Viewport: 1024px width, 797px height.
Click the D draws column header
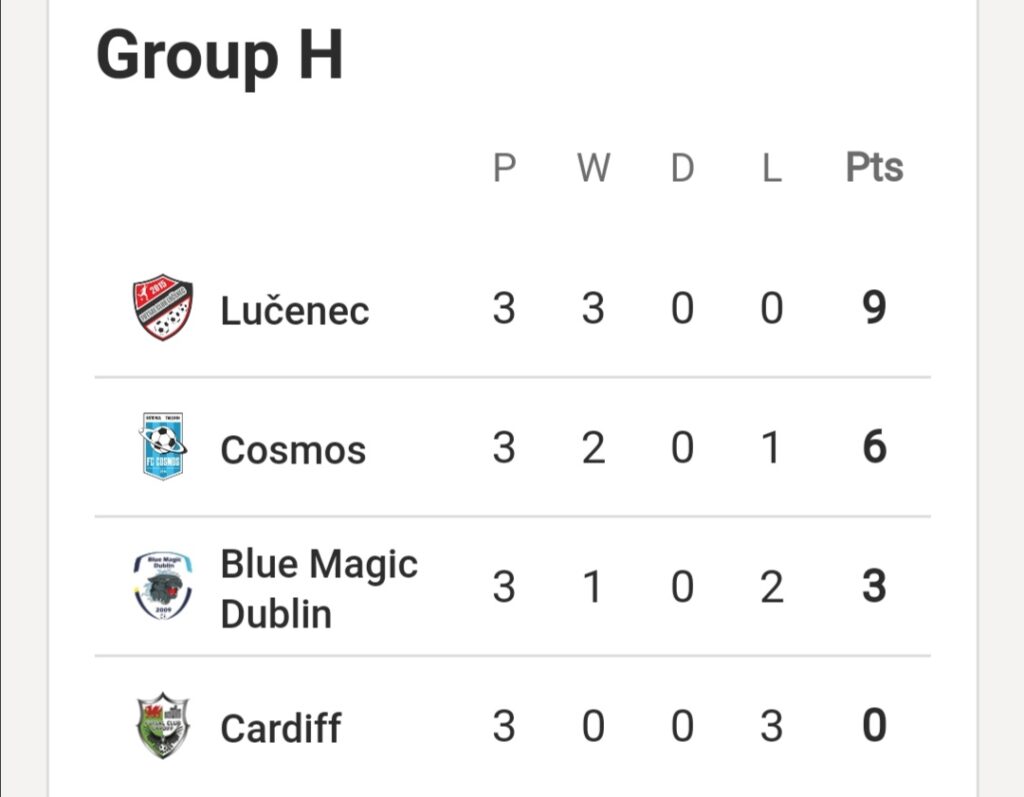(682, 168)
